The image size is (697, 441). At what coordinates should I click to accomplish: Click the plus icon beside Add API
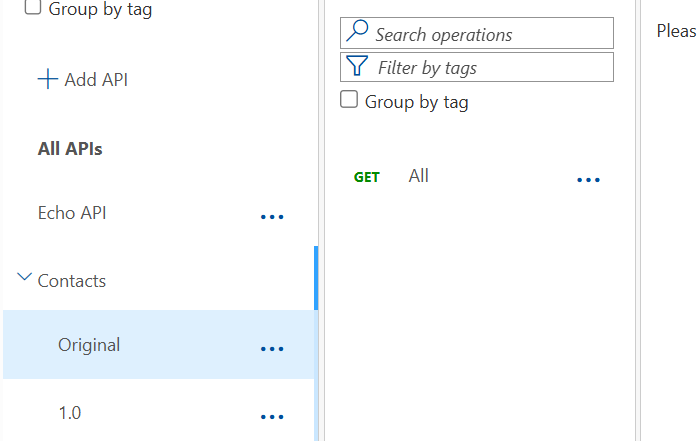coord(48,80)
